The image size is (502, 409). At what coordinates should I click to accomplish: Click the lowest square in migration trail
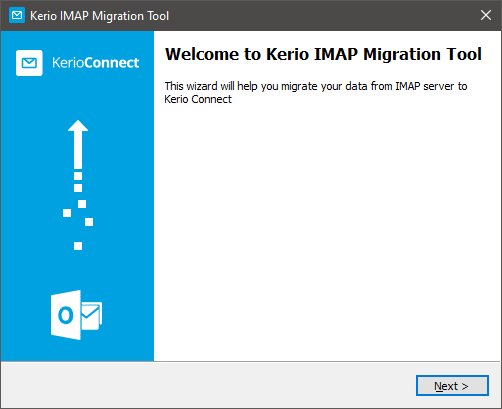click(x=78, y=246)
